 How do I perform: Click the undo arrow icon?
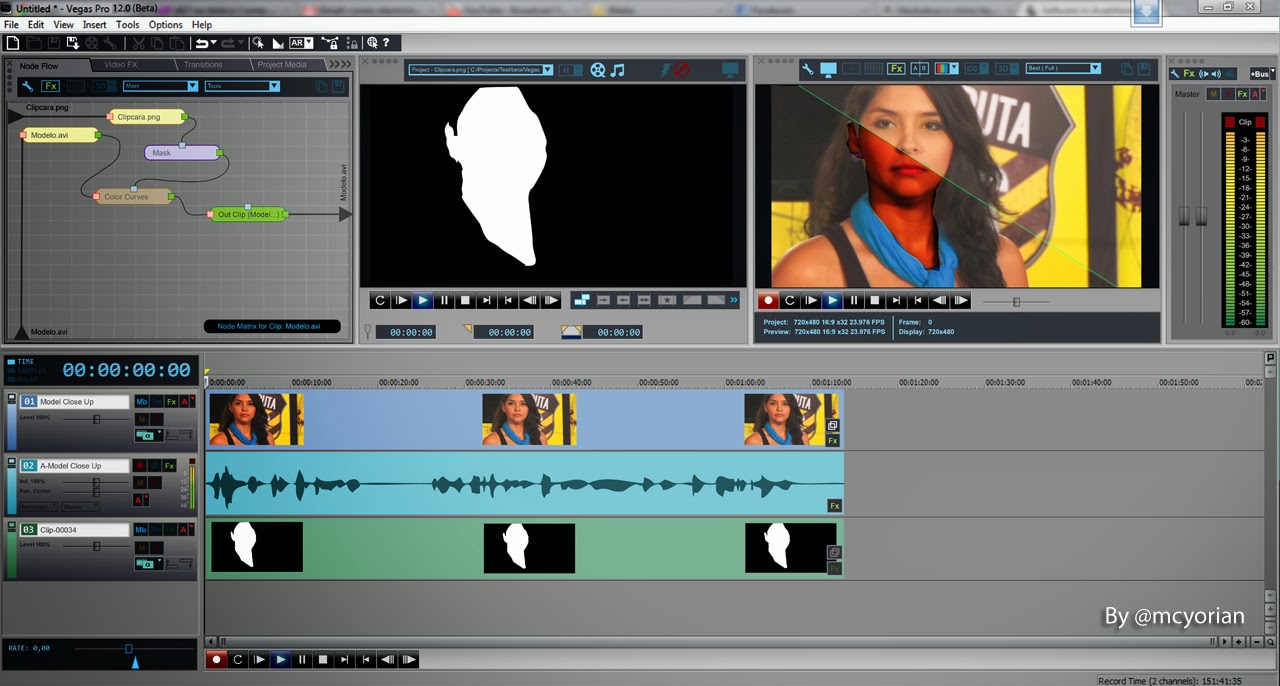tap(202, 43)
